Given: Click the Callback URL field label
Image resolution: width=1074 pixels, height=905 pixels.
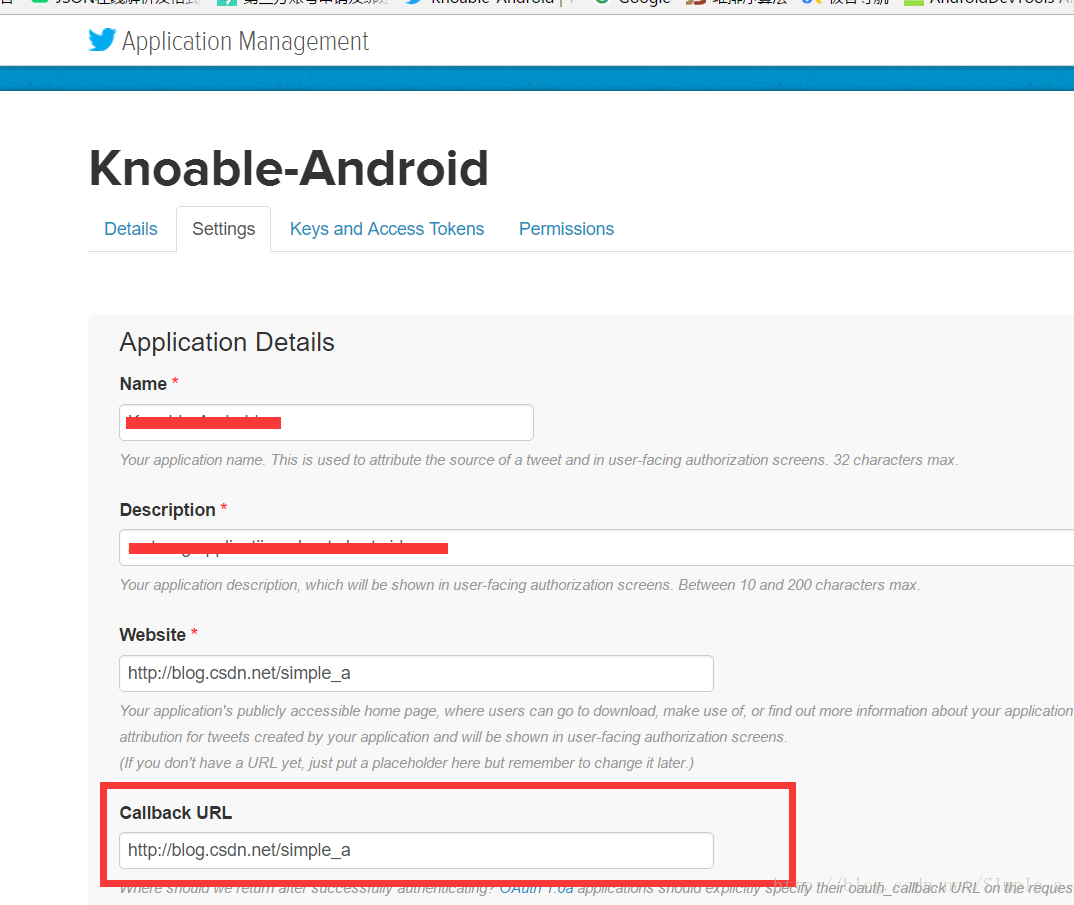Looking at the screenshot, I should pyautogui.click(x=175, y=813).
